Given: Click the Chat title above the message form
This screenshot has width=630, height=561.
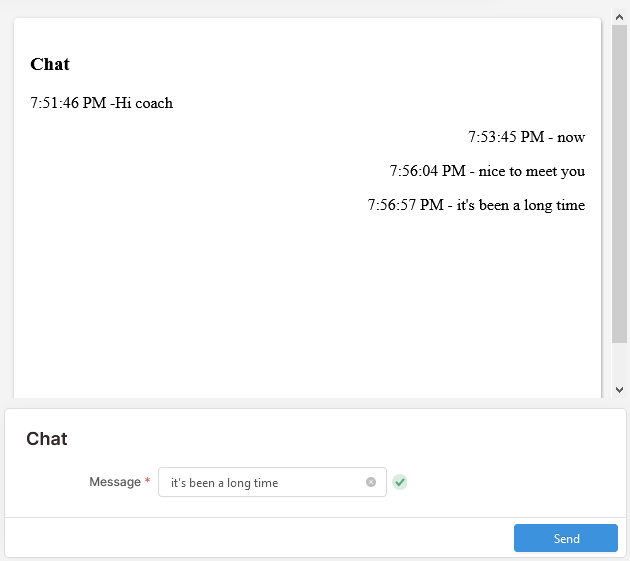Looking at the screenshot, I should tap(47, 438).
